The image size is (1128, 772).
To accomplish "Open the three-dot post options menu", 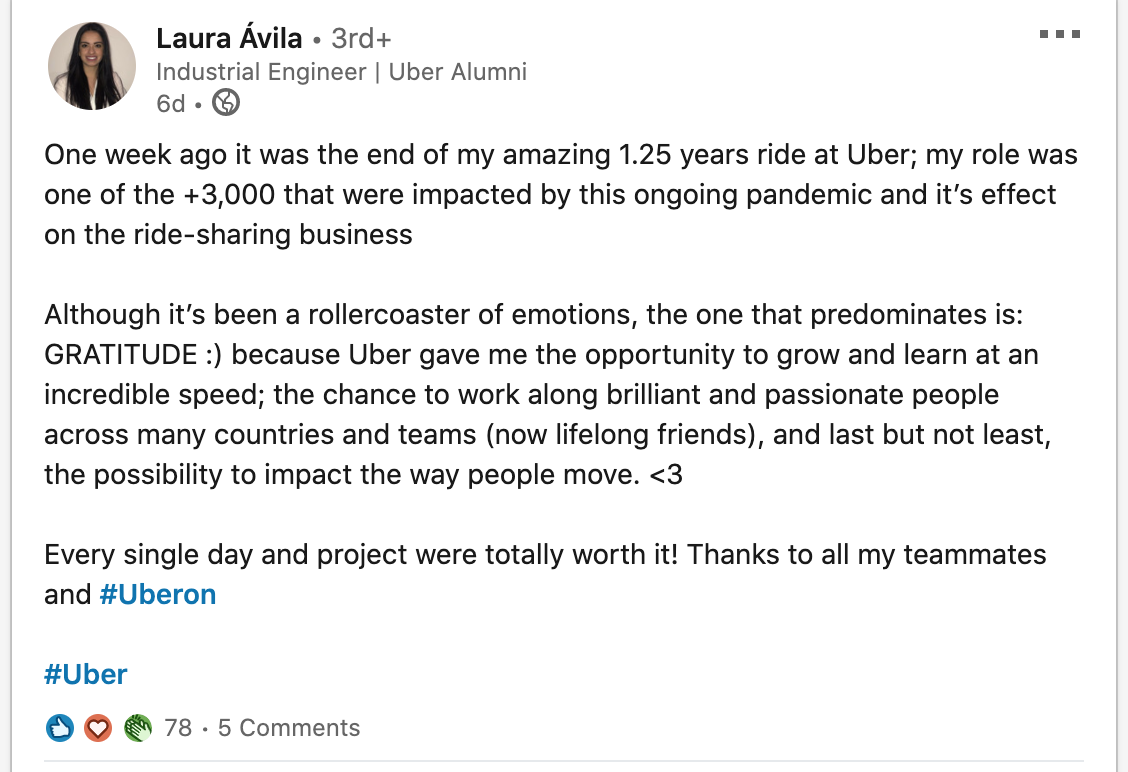I will (1060, 34).
